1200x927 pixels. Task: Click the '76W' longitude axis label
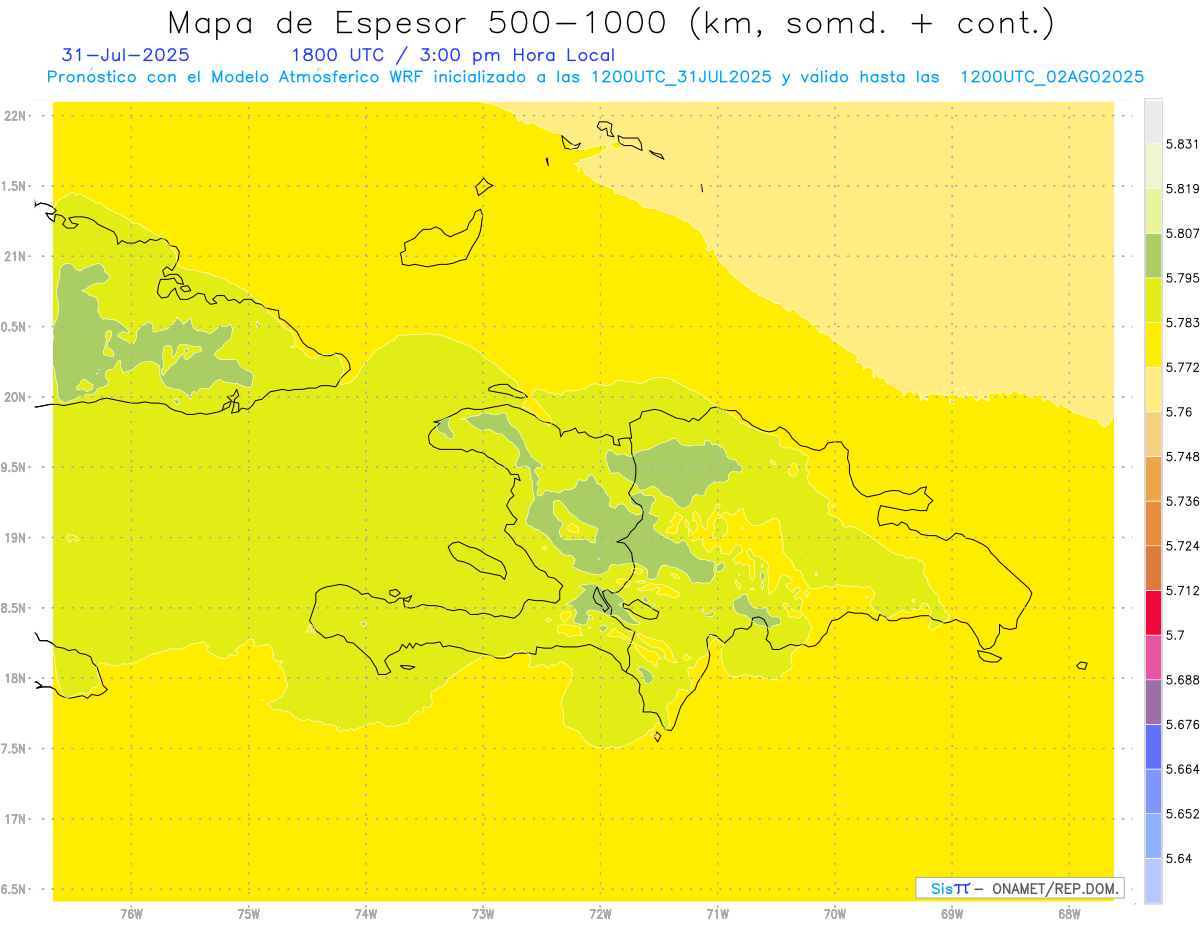click(131, 915)
